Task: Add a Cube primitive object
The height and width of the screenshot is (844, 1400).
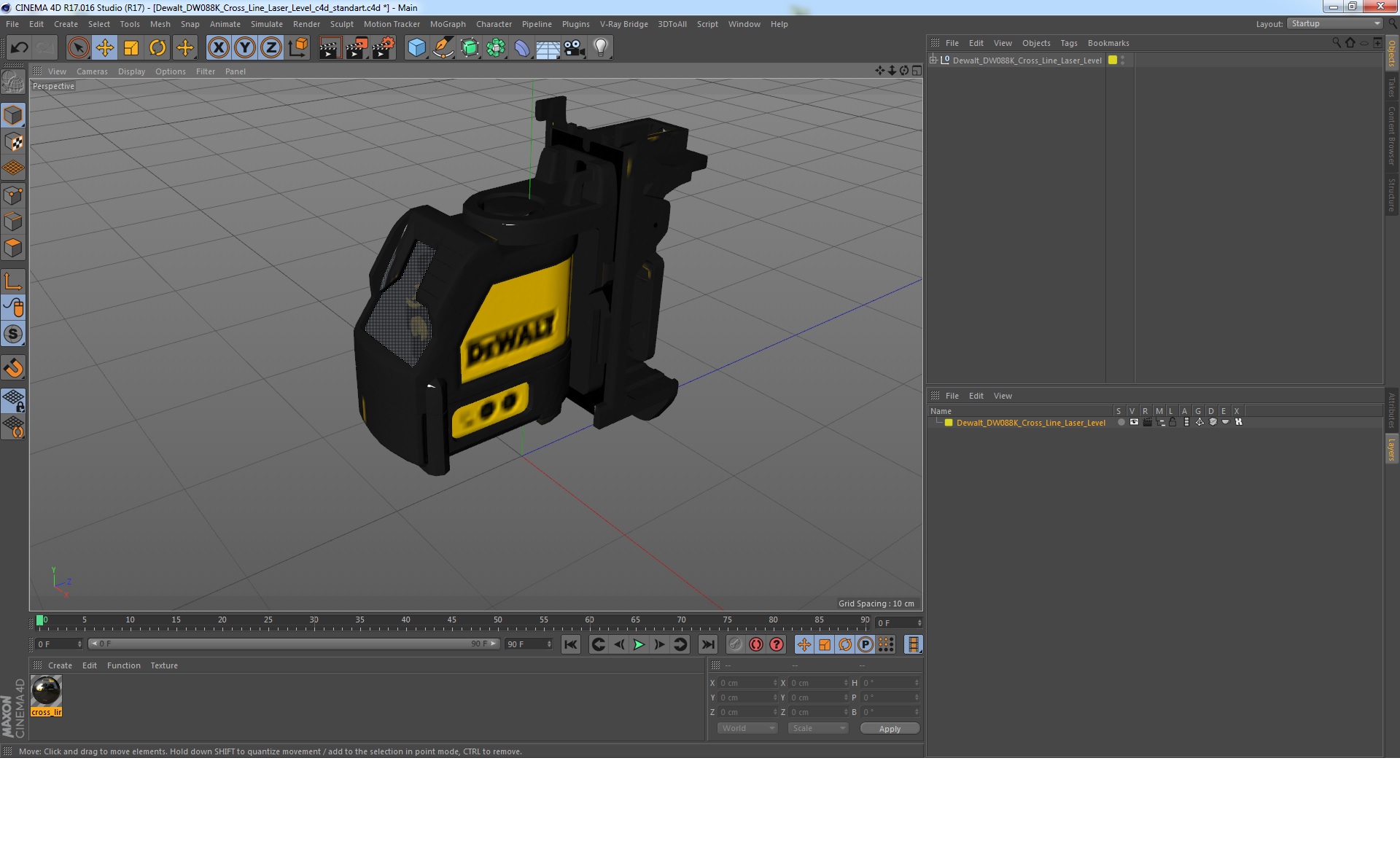Action: point(416,48)
